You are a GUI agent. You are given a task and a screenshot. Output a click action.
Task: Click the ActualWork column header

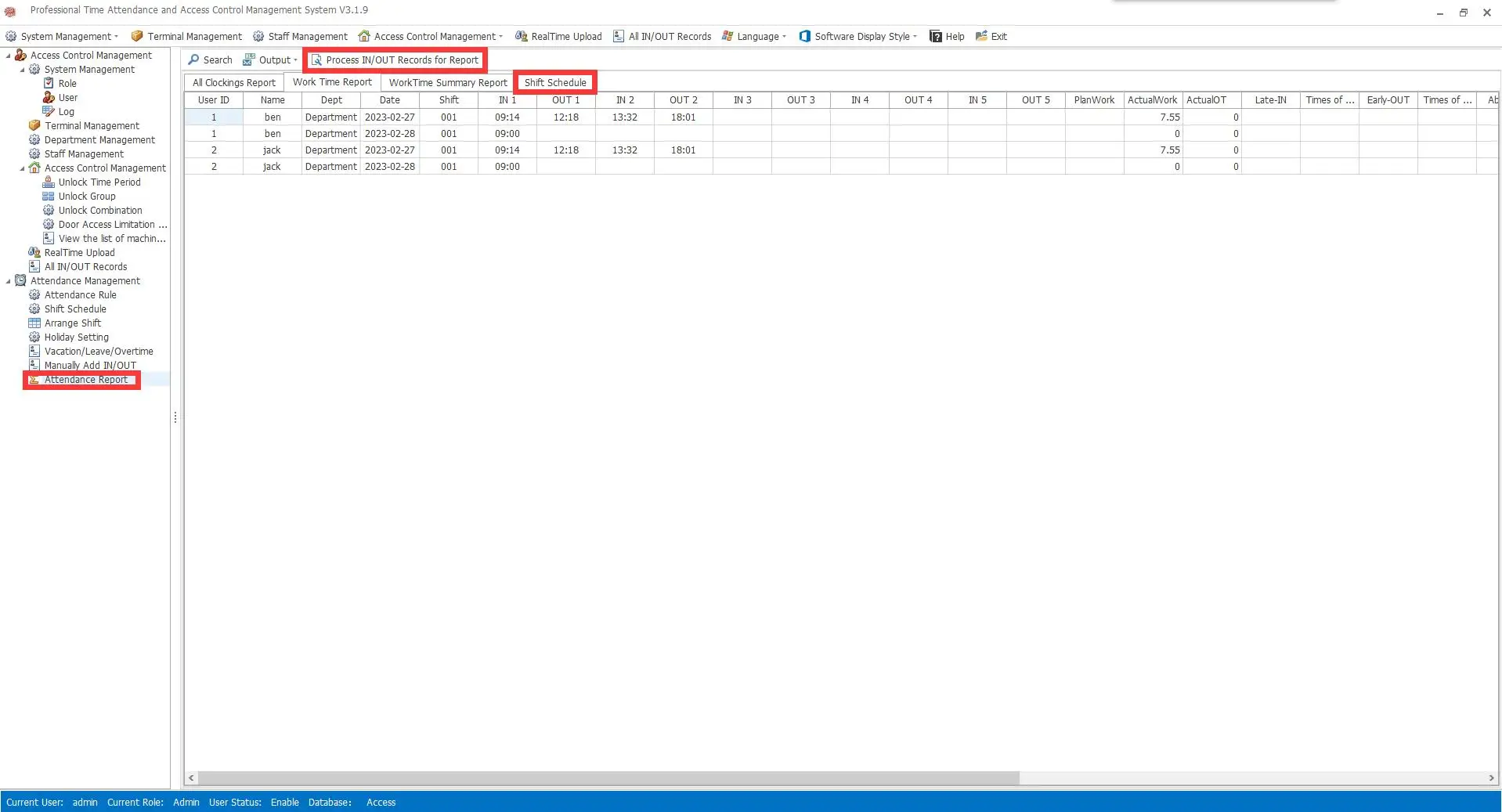(x=1152, y=100)
